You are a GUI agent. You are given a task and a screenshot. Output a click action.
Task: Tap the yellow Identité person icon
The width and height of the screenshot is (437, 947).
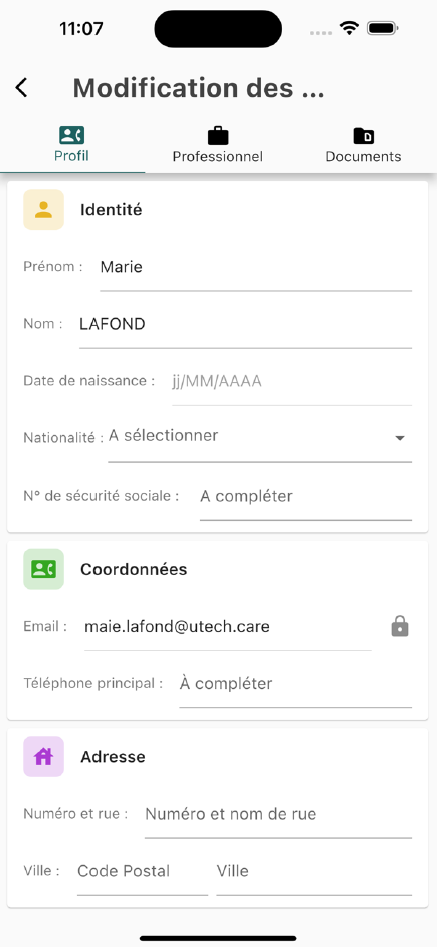tap(43, 210)
